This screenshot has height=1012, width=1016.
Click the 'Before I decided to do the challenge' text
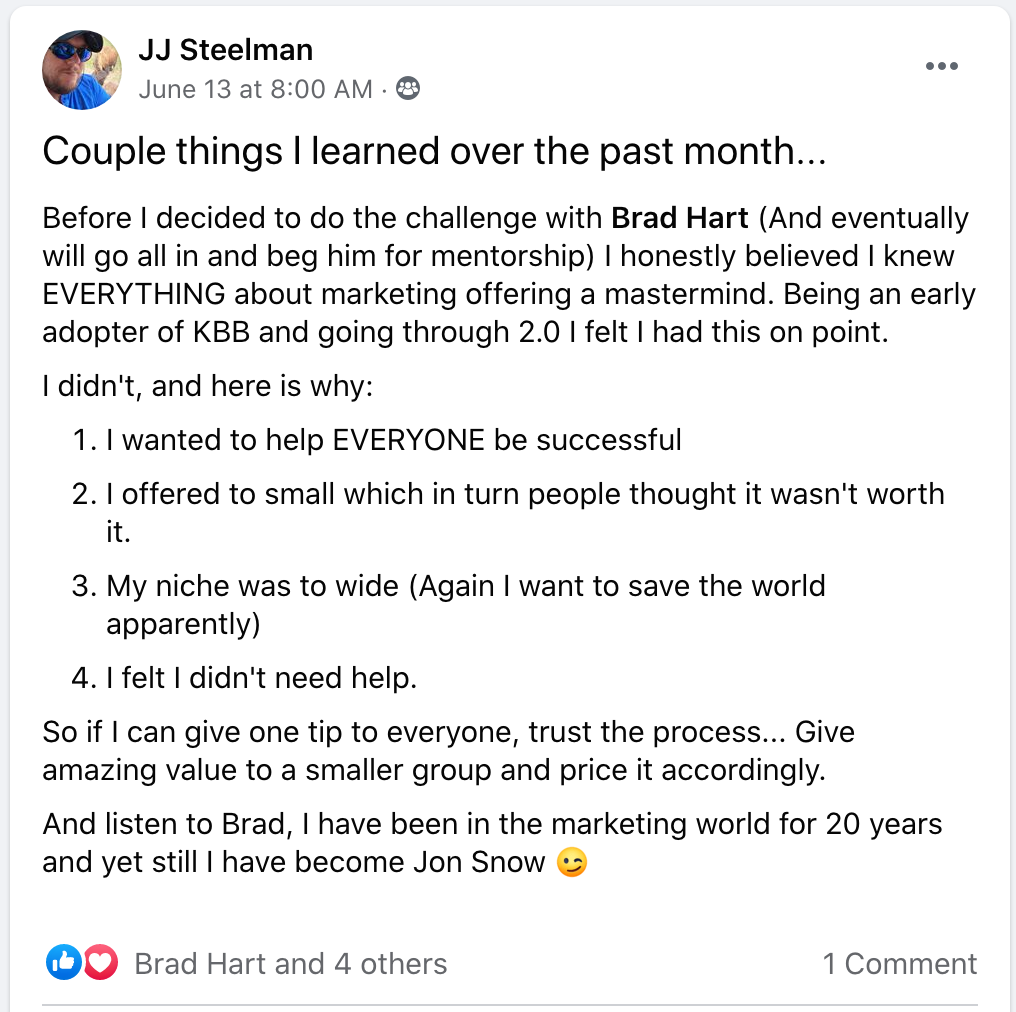pos(509,275)
